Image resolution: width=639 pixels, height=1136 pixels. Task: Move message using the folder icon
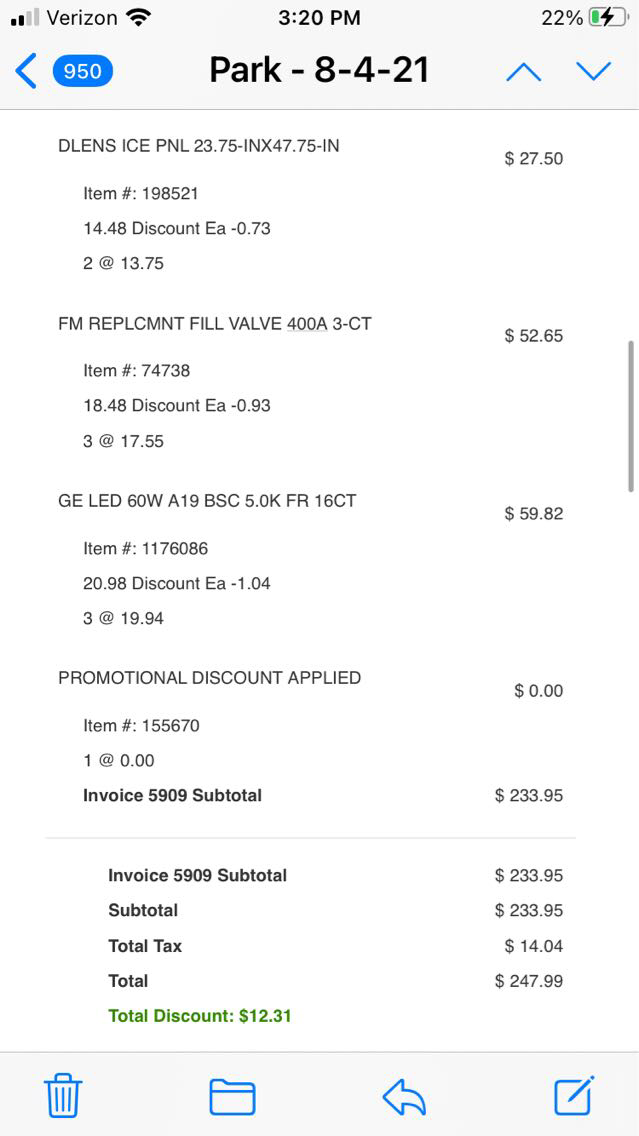point(232,1096)
